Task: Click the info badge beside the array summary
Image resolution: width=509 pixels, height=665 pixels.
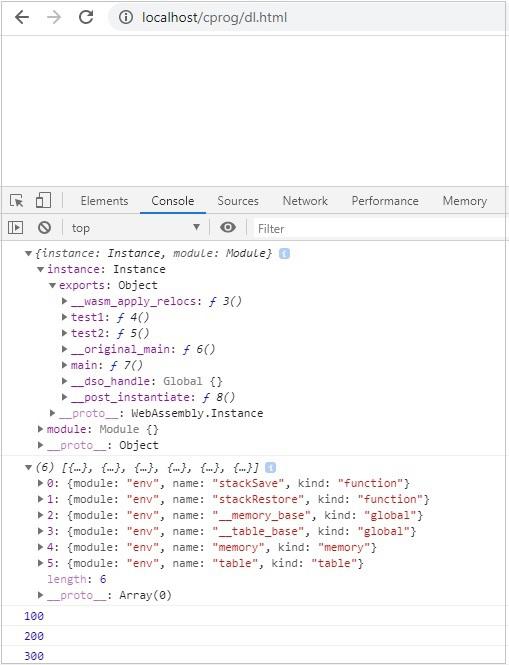Action: (270, 468)
